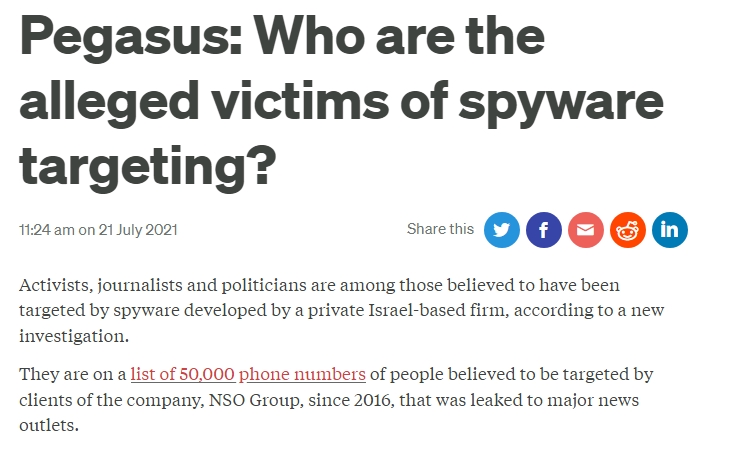Follow the "phone numbers" hyperlink
The image size is (736, 460).
tap(302, 375)
